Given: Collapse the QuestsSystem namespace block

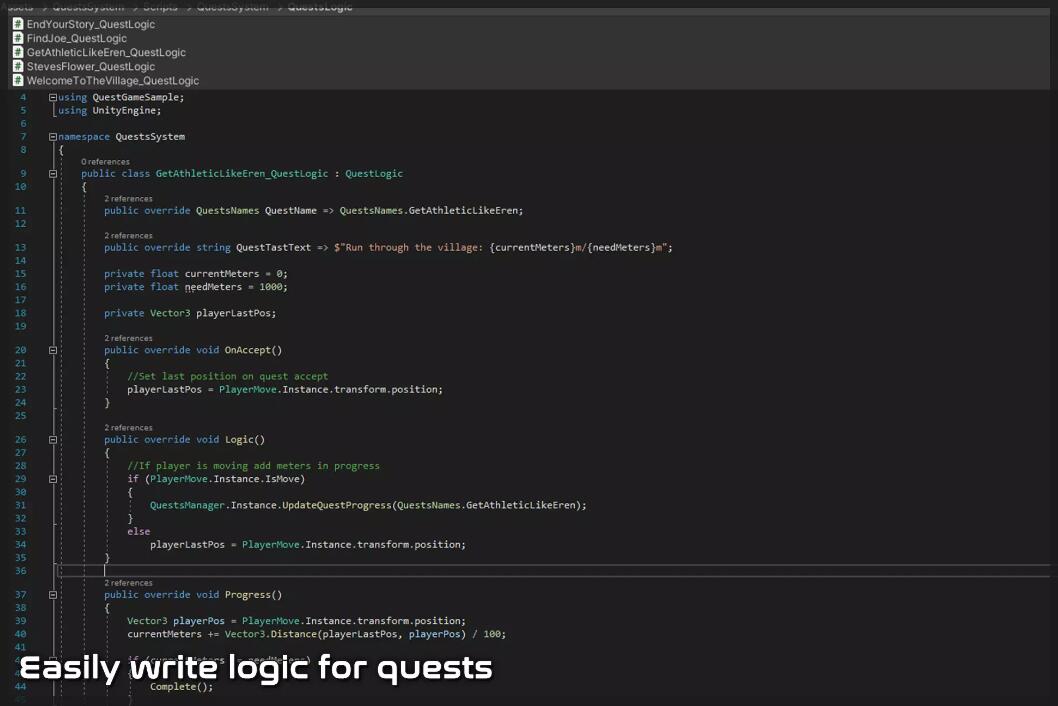Looking at the screenshot, I should [53, 137].
